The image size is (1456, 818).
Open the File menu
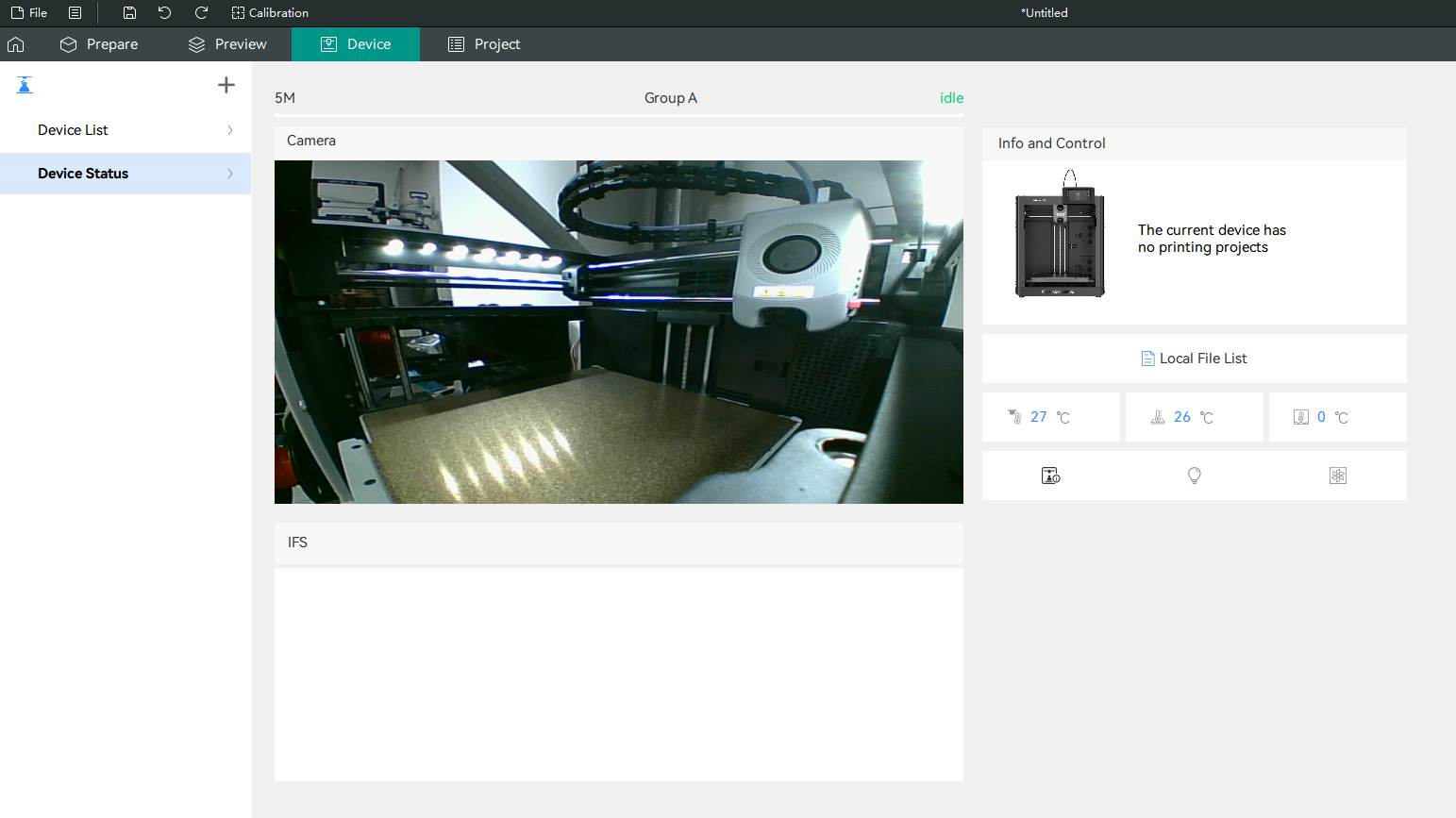tap(29, 13)
